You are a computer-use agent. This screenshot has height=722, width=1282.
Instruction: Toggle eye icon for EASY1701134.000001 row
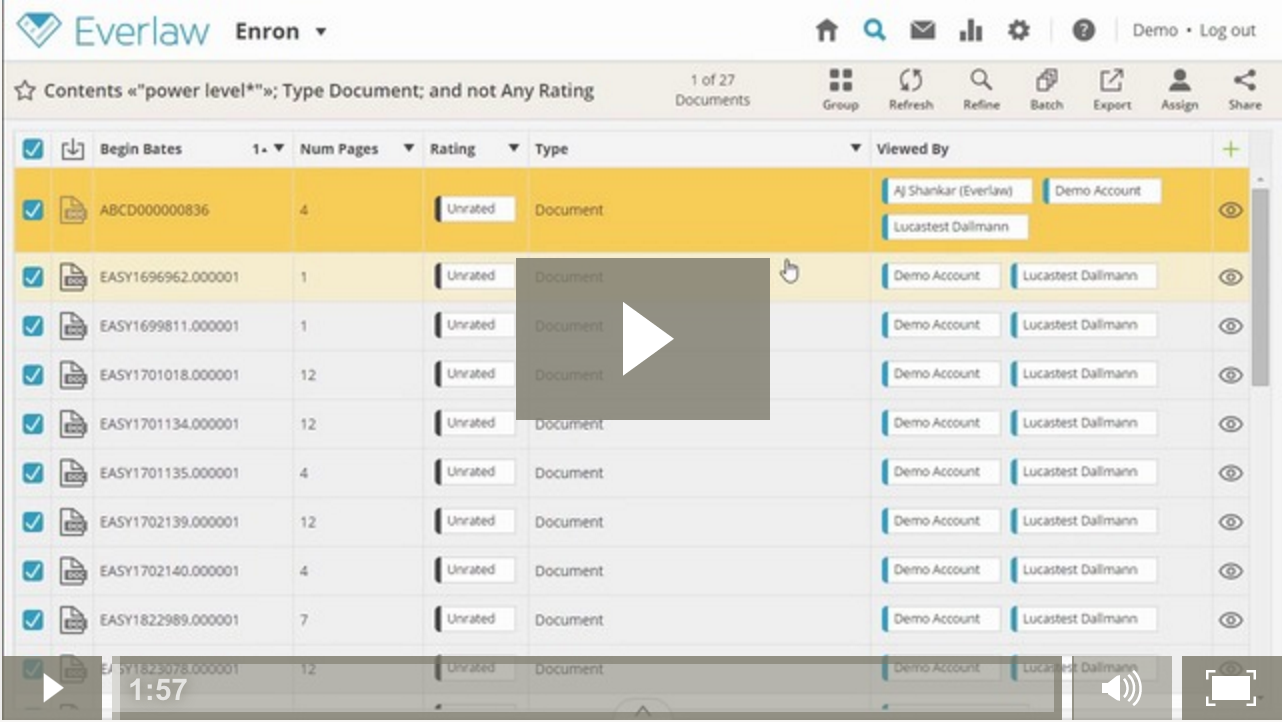1230,424
